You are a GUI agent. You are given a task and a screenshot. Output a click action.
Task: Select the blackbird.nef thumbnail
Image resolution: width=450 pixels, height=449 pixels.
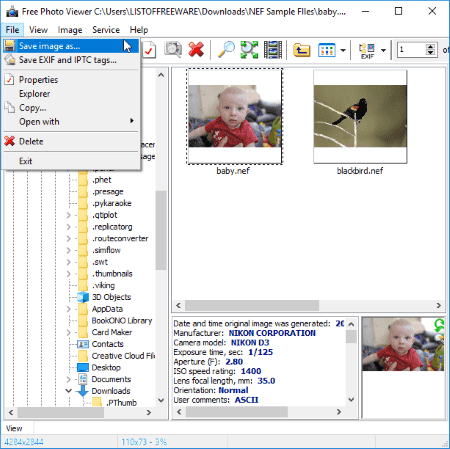360,116
